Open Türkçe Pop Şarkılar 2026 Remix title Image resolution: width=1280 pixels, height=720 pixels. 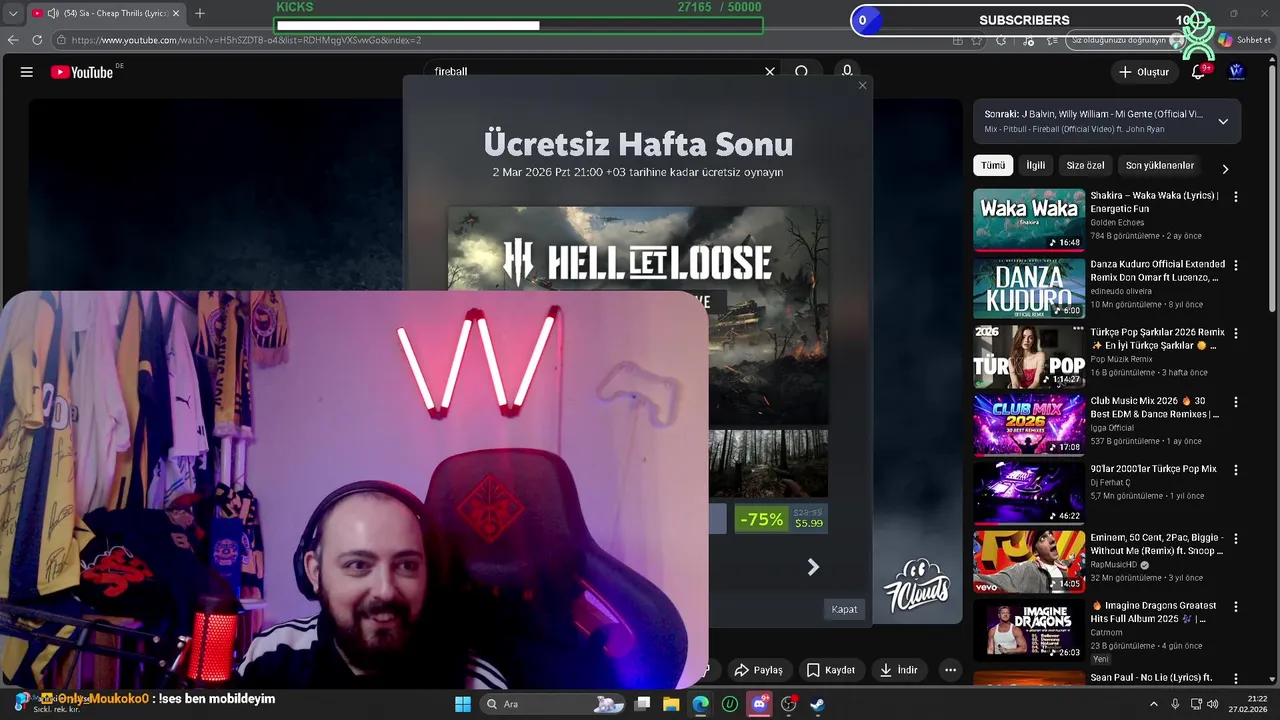[1157, 338]
